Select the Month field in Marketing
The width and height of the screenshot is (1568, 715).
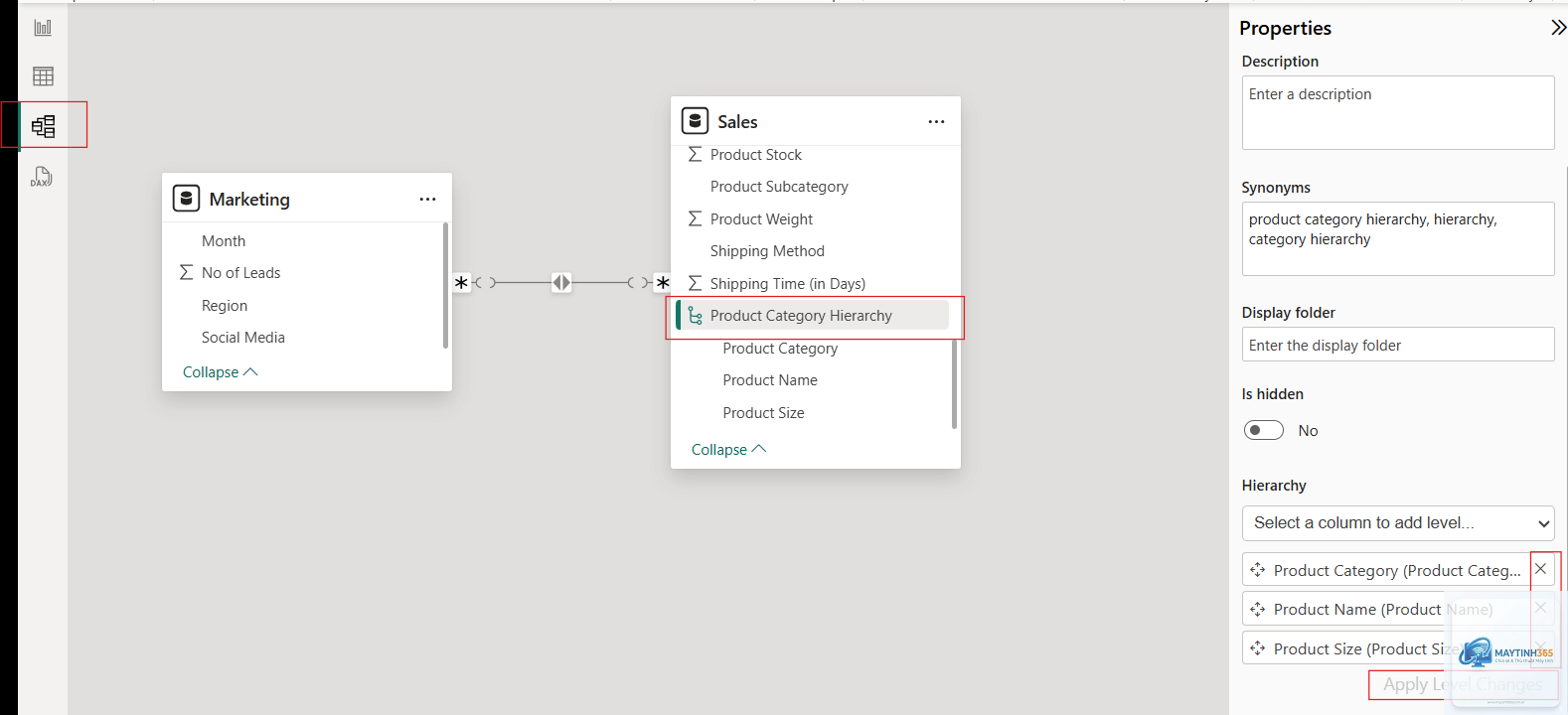click(x=224, y=240)
